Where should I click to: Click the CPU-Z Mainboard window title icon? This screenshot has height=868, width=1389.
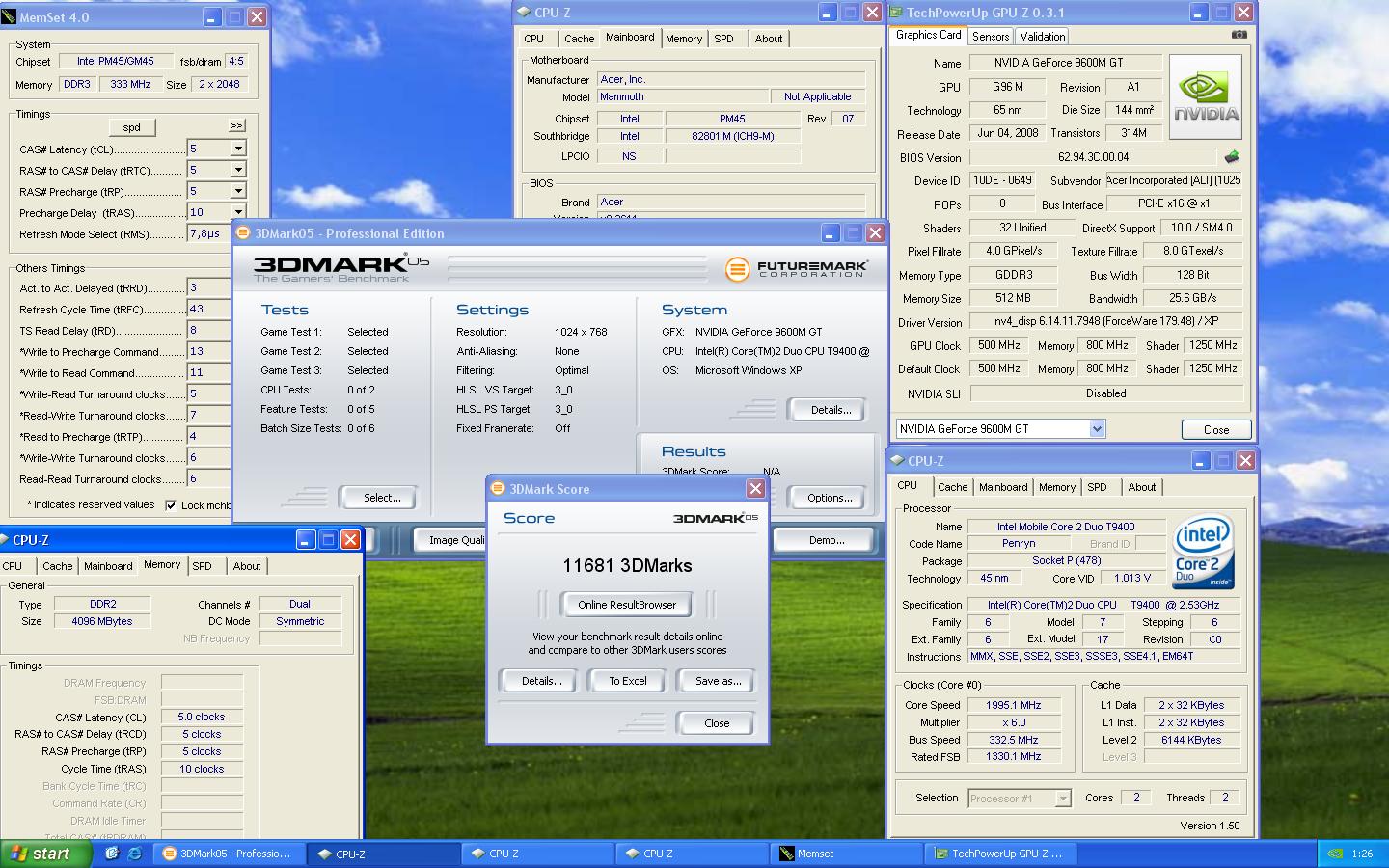click(524, 13)
